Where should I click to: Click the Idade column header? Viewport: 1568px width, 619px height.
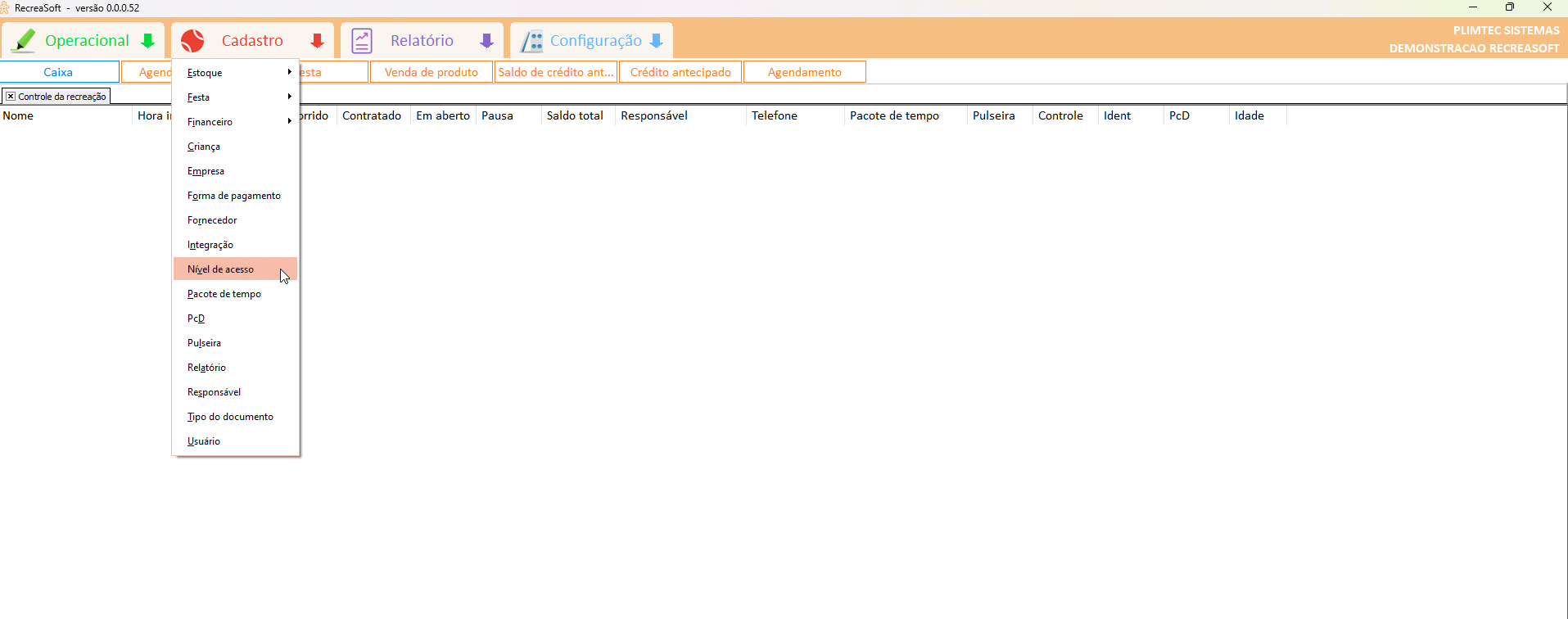[1258, 115]
